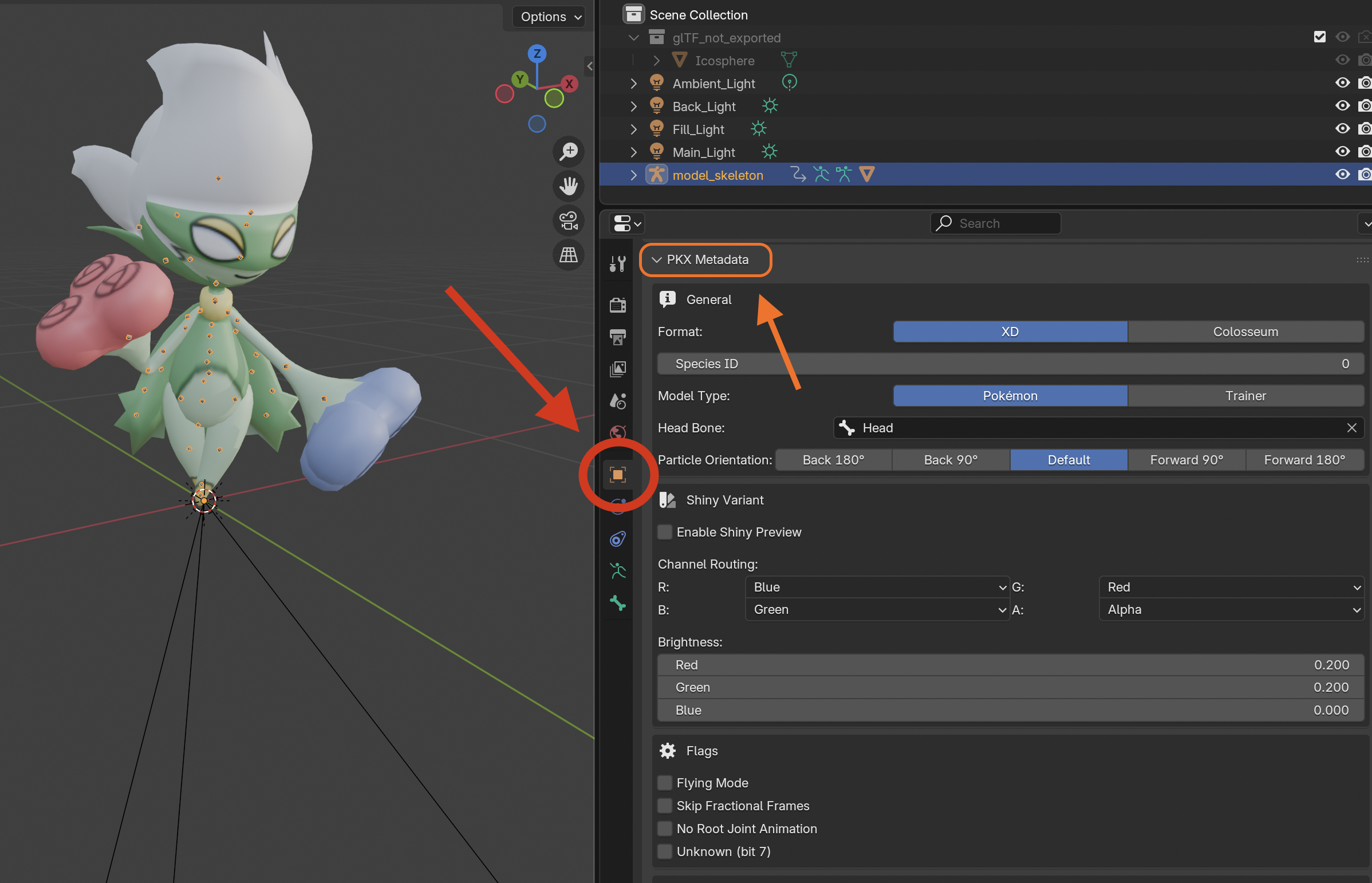Open the Armature data properties tab
The width and height of the screenshot is (1372, 883).
point(617,570)
